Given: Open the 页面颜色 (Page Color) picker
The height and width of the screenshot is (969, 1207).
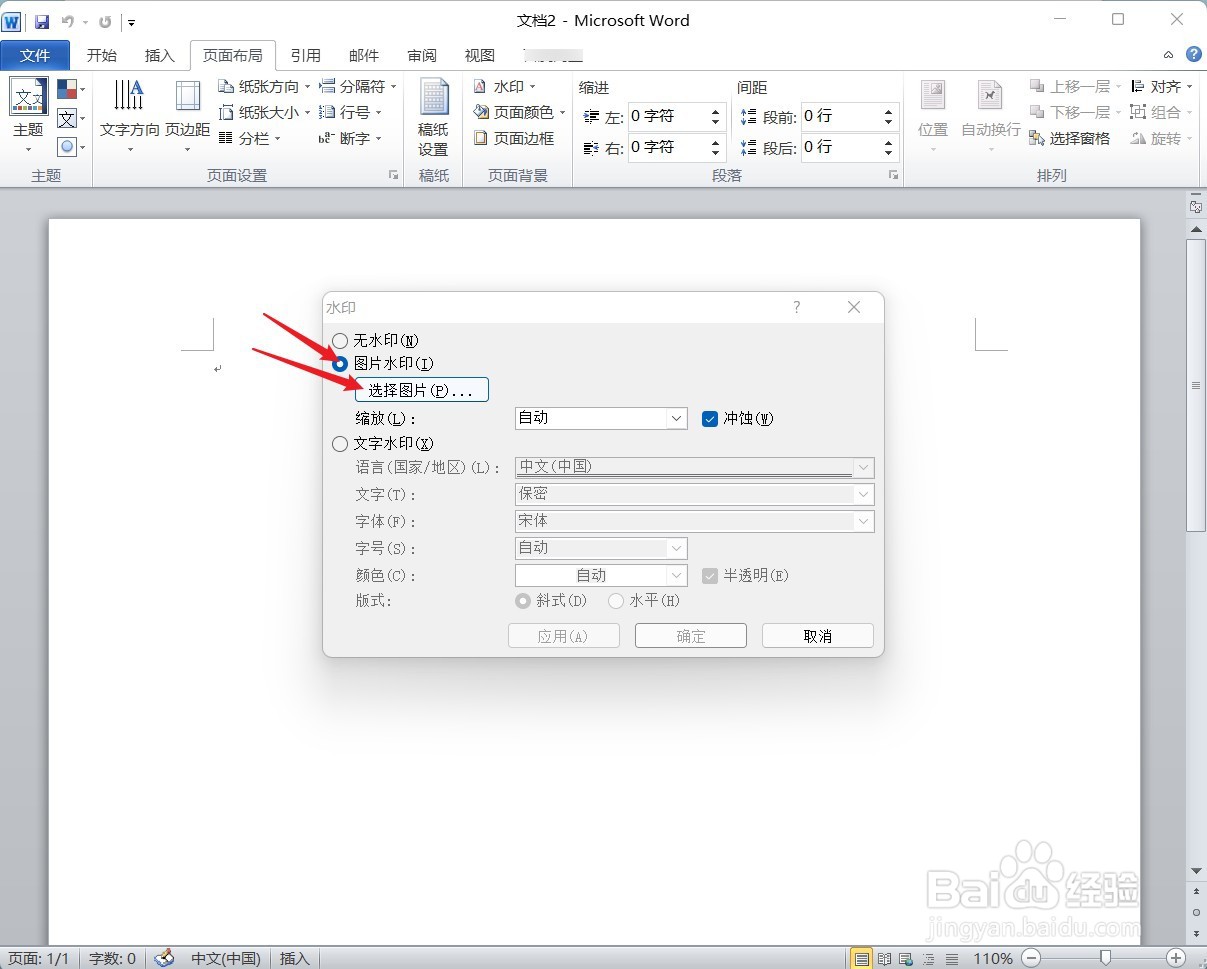Looking at the screenshot, I should pyautogui.click(x=521, y=112).
